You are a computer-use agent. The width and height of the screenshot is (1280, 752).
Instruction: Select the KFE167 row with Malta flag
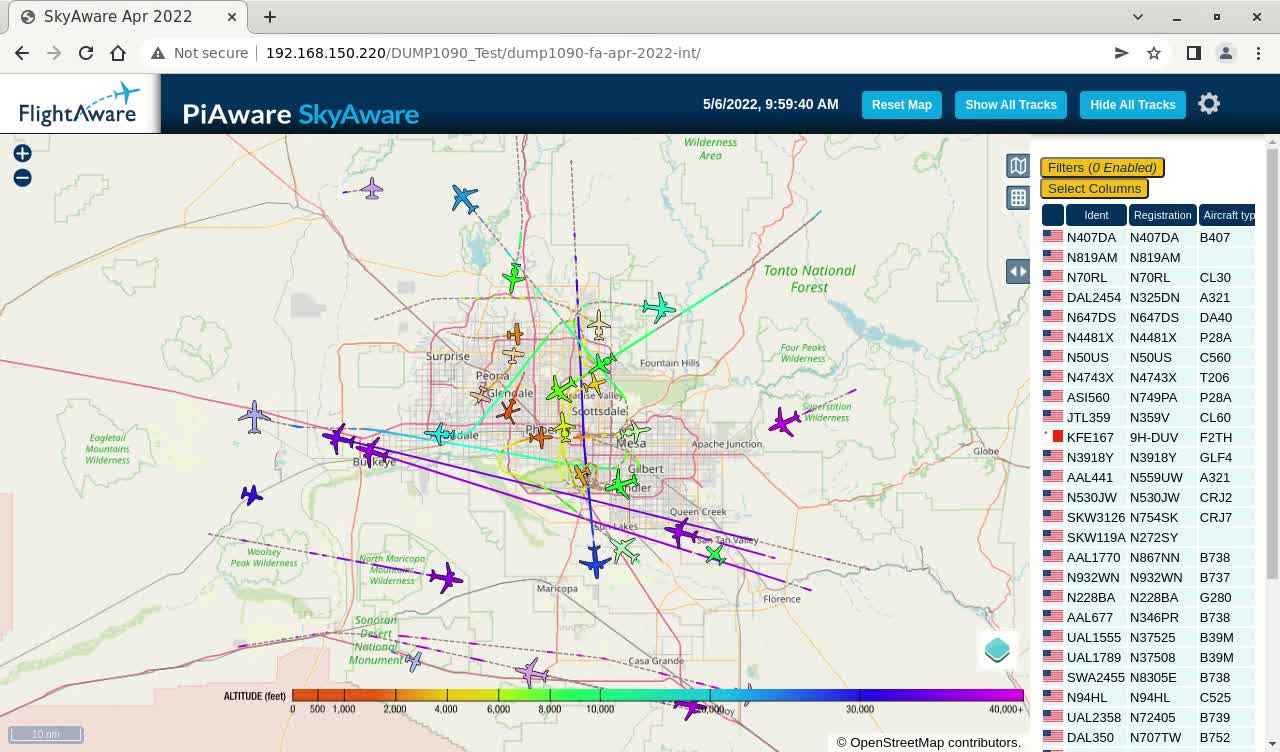(x=1148, y=437)
